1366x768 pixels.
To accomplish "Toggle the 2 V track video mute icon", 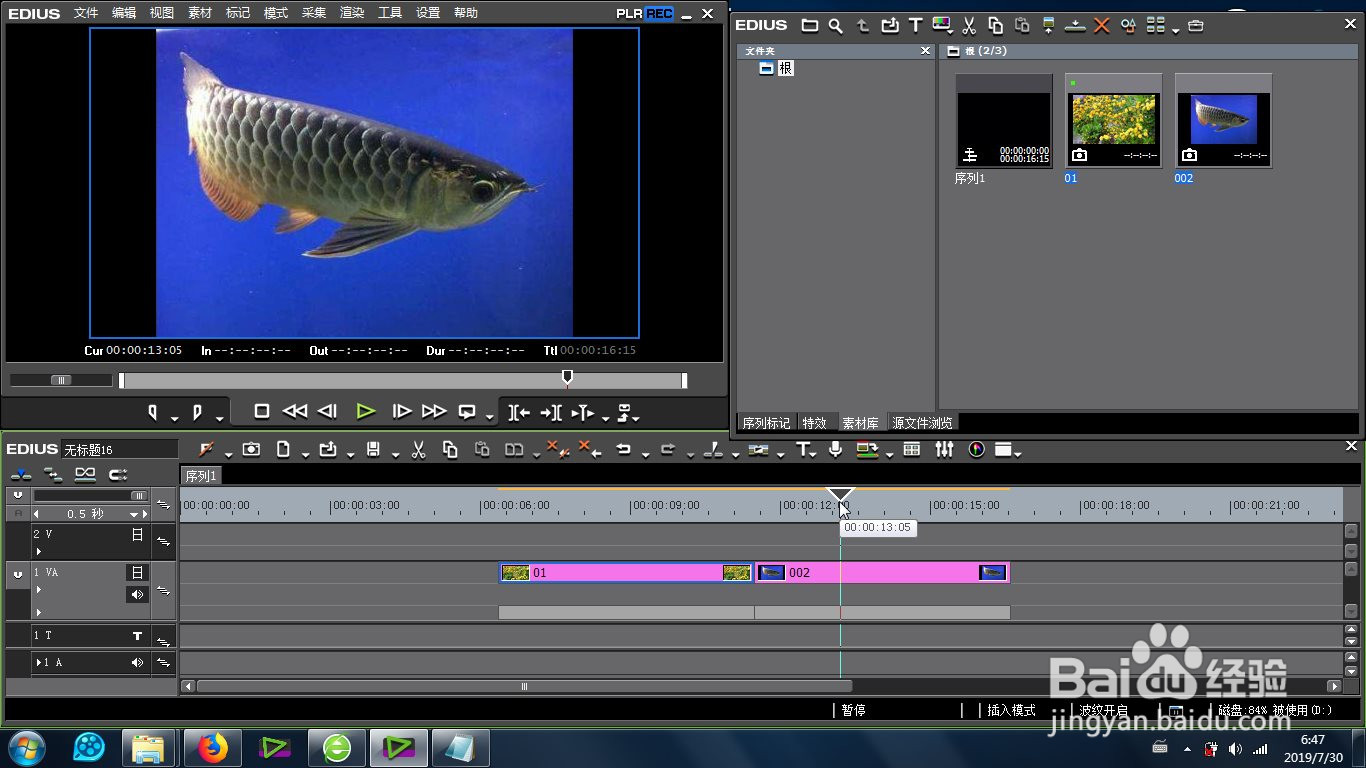I will [x=137, y=535].
